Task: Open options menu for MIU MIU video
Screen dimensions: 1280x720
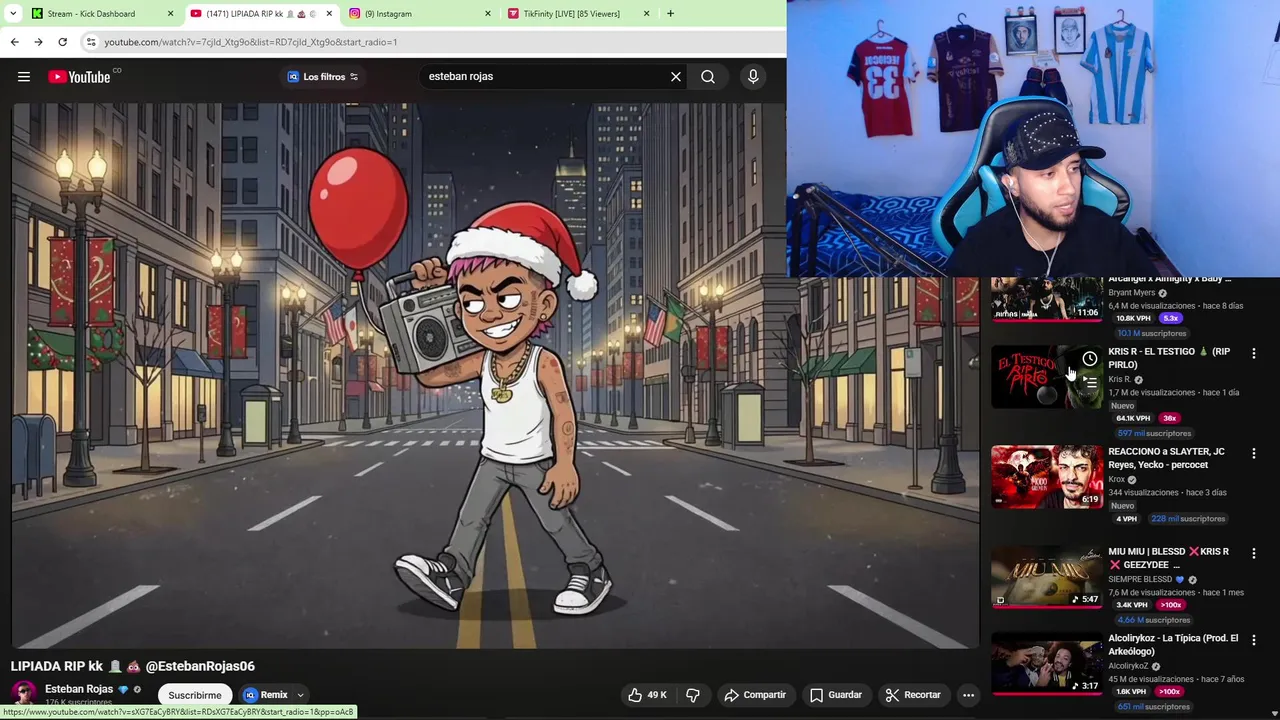Action: pyautogui.click(x=1254, y=553)
